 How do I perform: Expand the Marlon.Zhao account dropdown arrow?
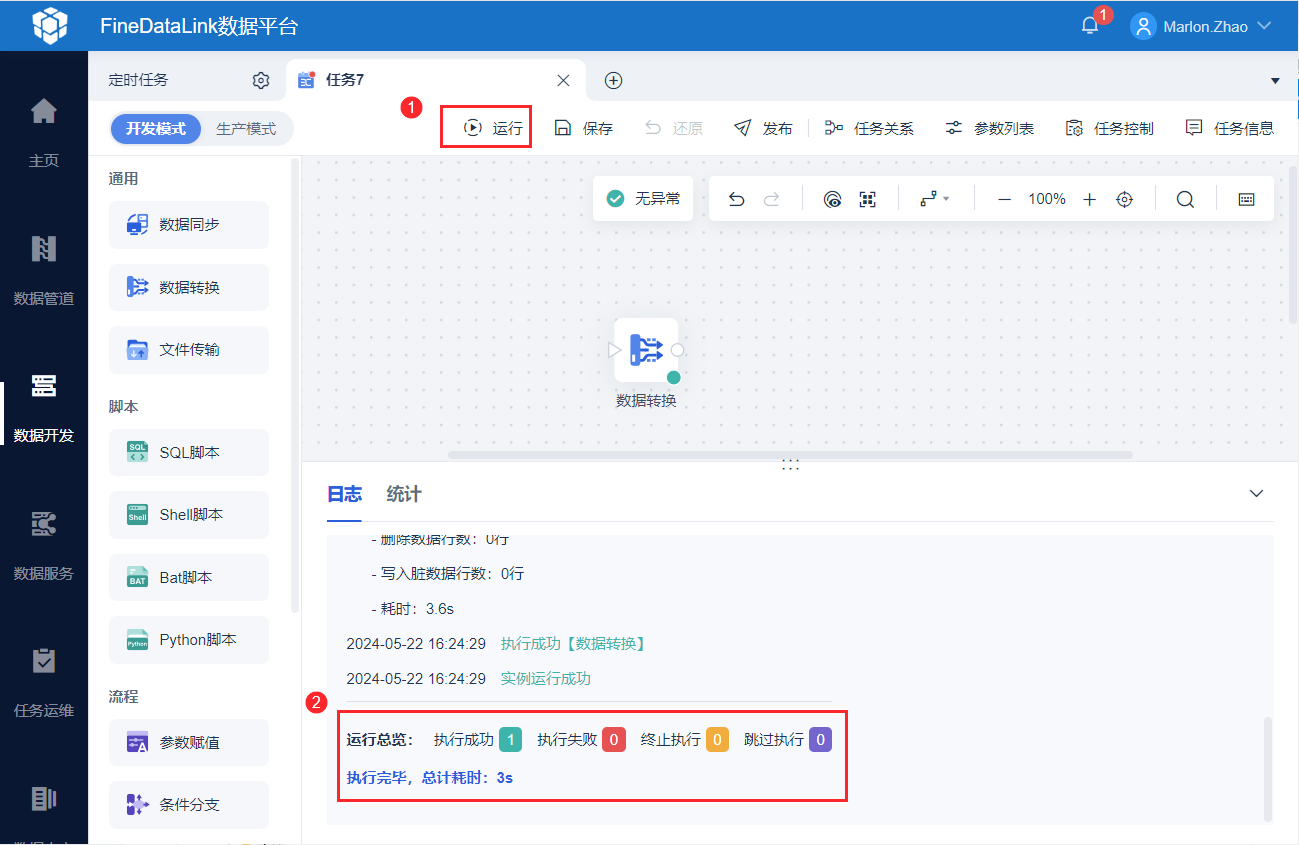pyautogui.click(x=1264, y=26)
